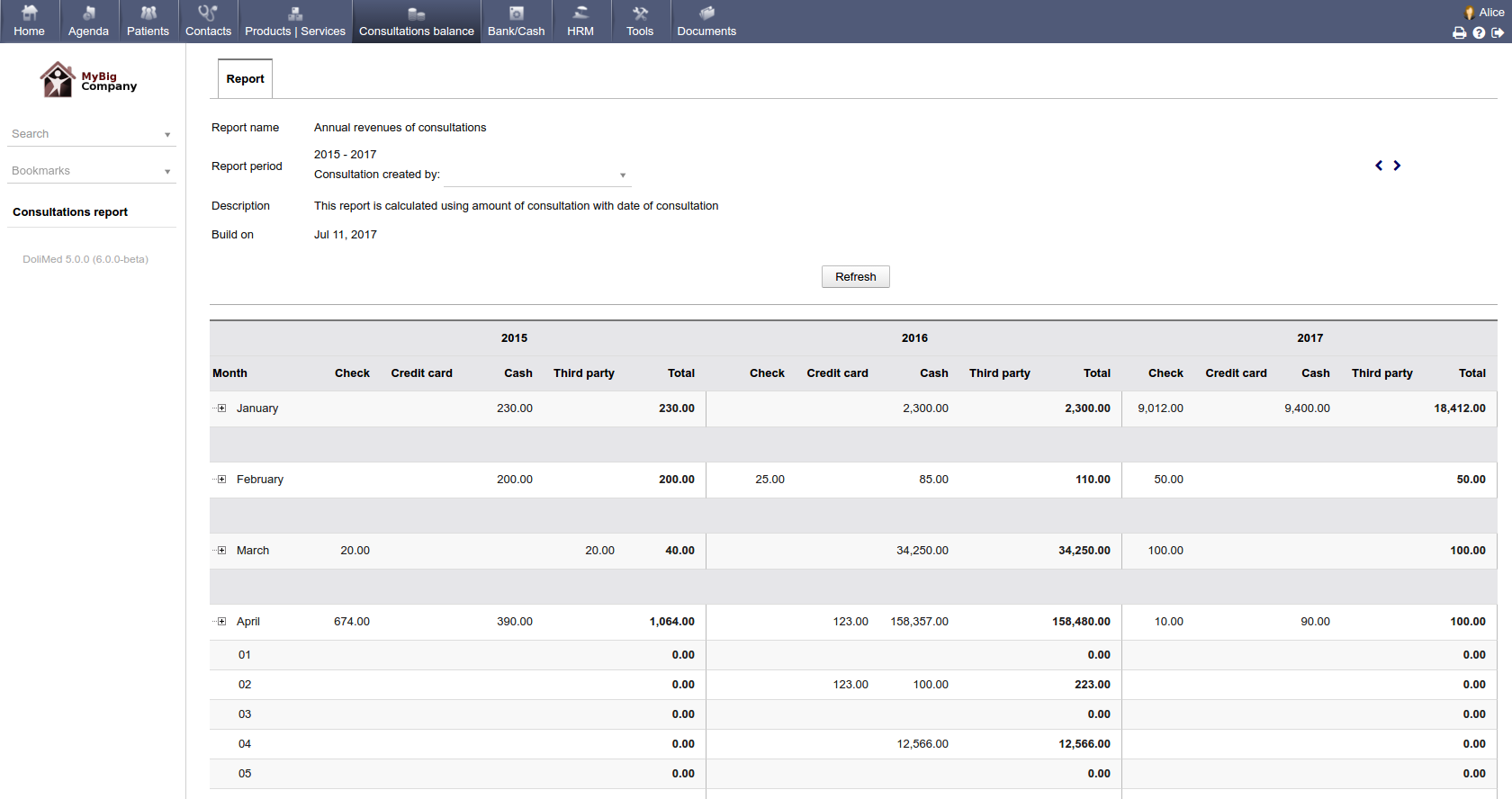Open the Contacts module icon
1512x799 pixels.
pyautogui.click(x=208, y=13)
